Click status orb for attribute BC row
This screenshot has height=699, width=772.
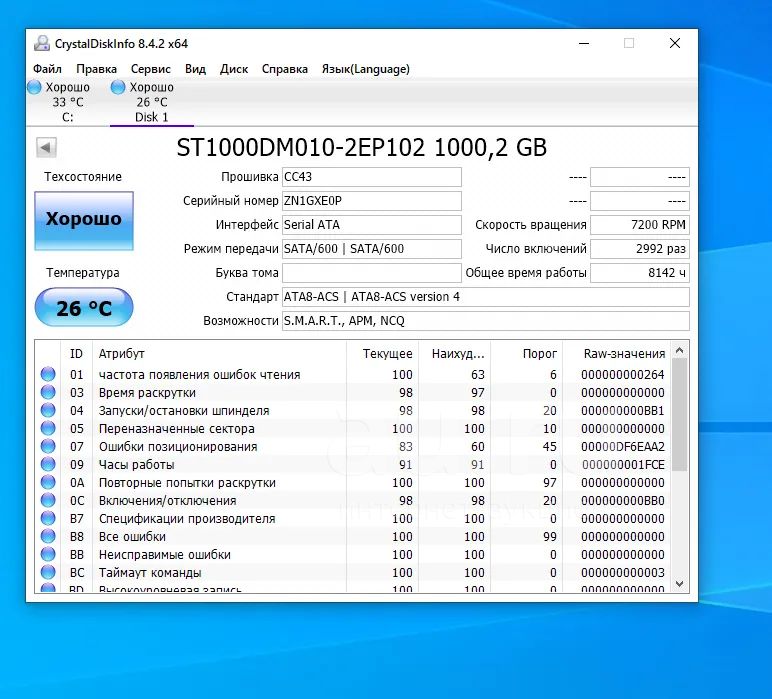(48, 572)
